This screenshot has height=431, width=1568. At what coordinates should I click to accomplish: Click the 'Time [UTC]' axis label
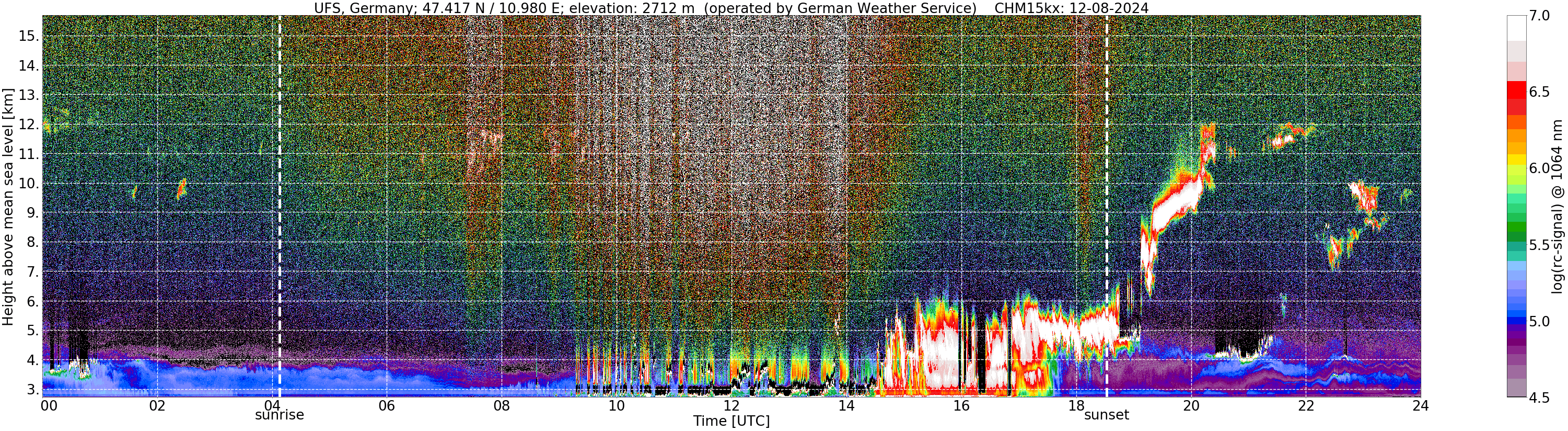coord(731,421)
